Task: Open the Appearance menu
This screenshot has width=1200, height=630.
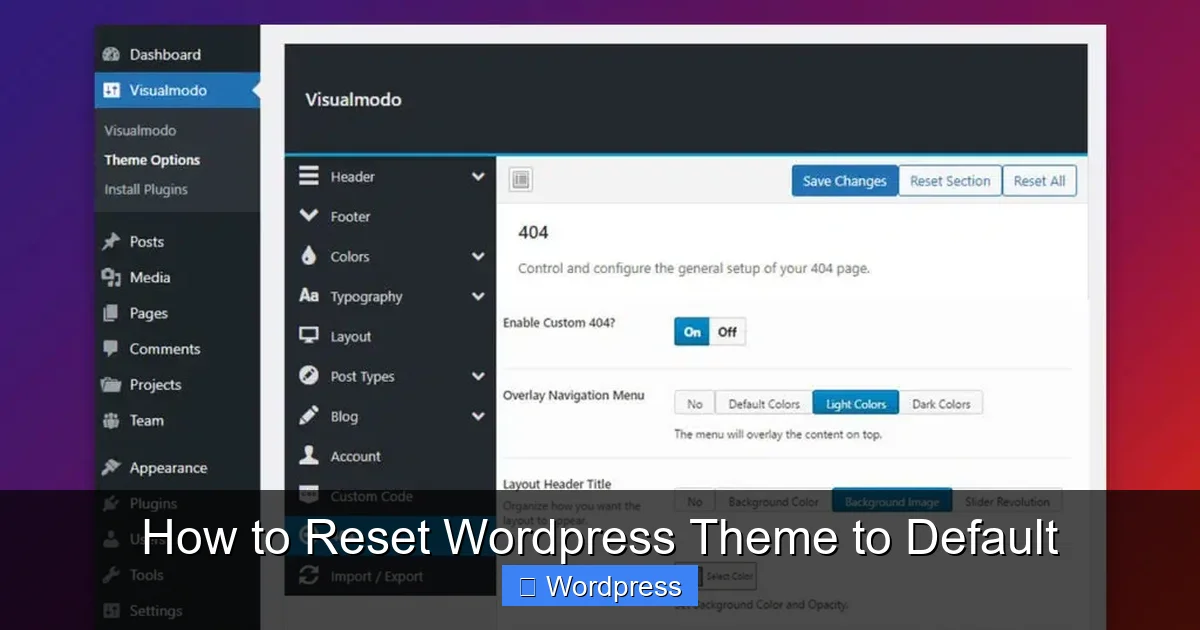Action: (x=177, y=468)
